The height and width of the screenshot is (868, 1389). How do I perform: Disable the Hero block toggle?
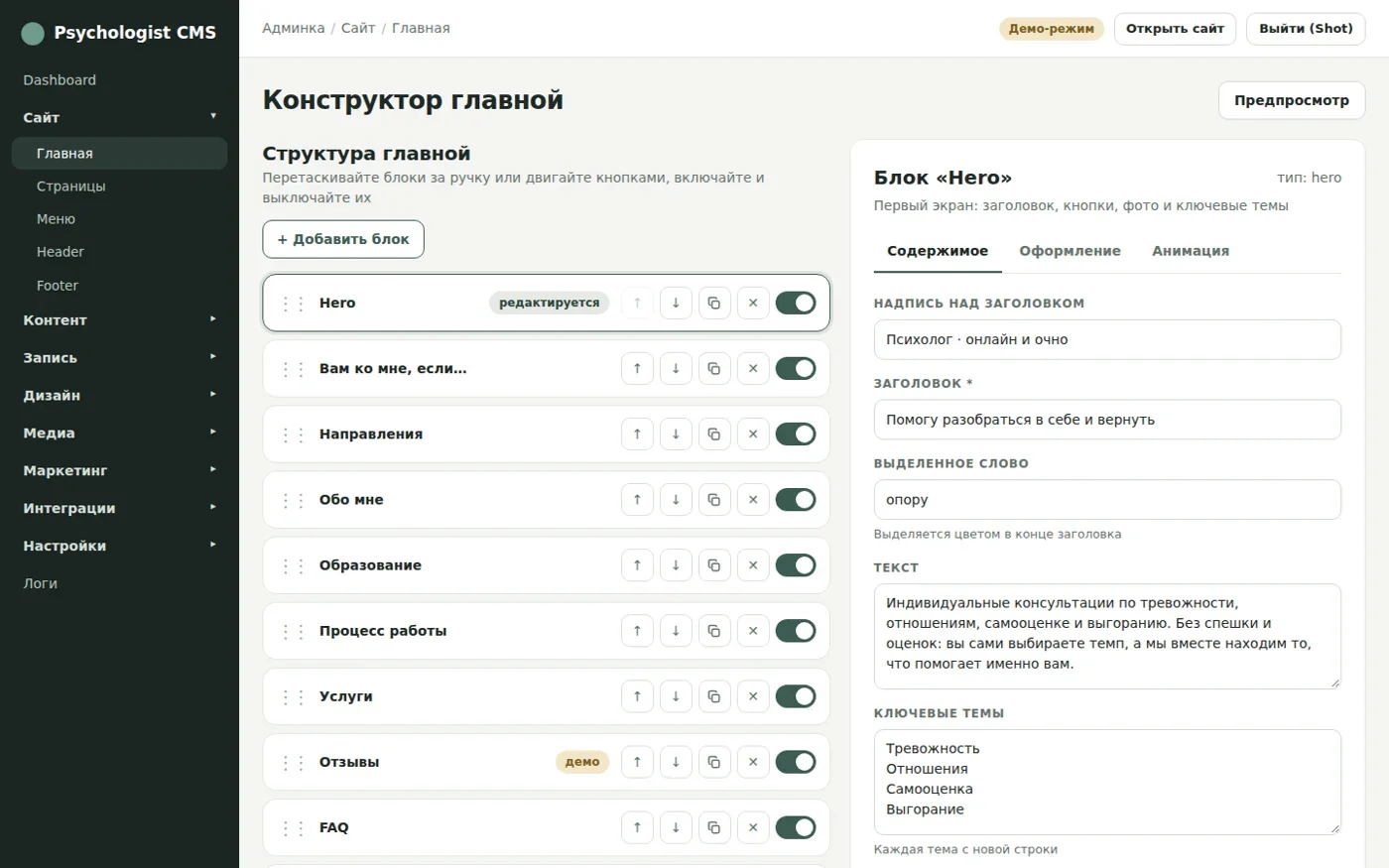796,303
